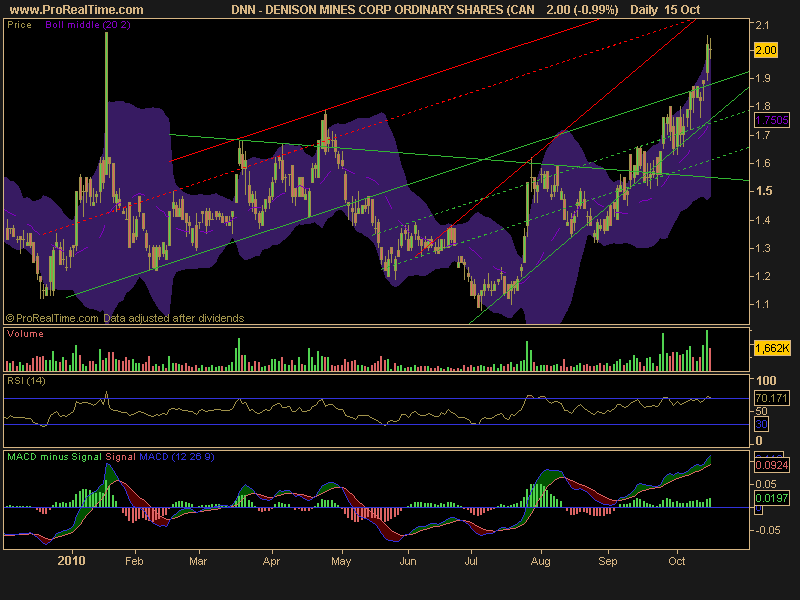This screenshot has width=800, height=600.
Task: Select the blue MACD (12 26 9) label
Action: (x=177, y=457)
